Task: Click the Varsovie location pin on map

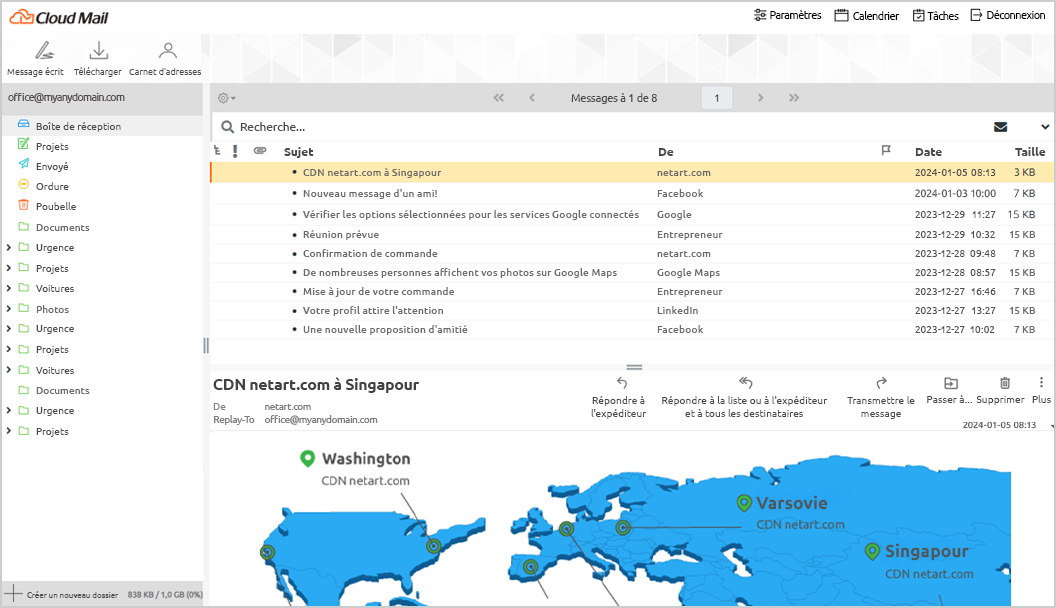Action: coord(744,503)
